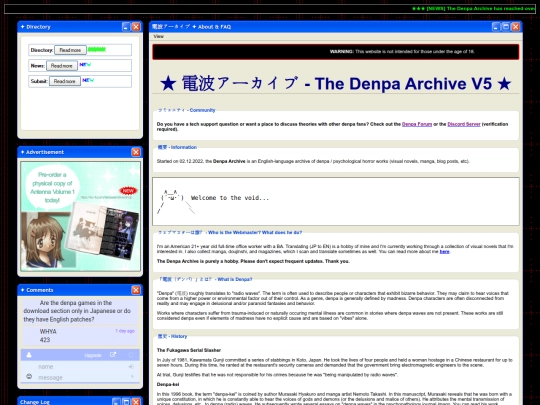
Task: Close the Advertisement window
Action: pyautogui.click(x=136, y=152)
